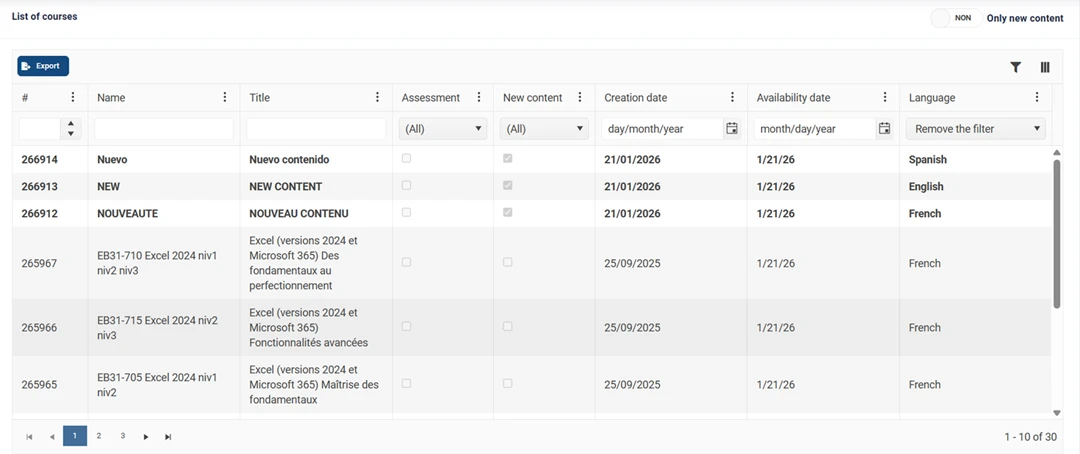This screenshot has width=1080, height=454.
Task: Open the column chooser icon
Action: pyautogui.click(x=1045, y=67)
